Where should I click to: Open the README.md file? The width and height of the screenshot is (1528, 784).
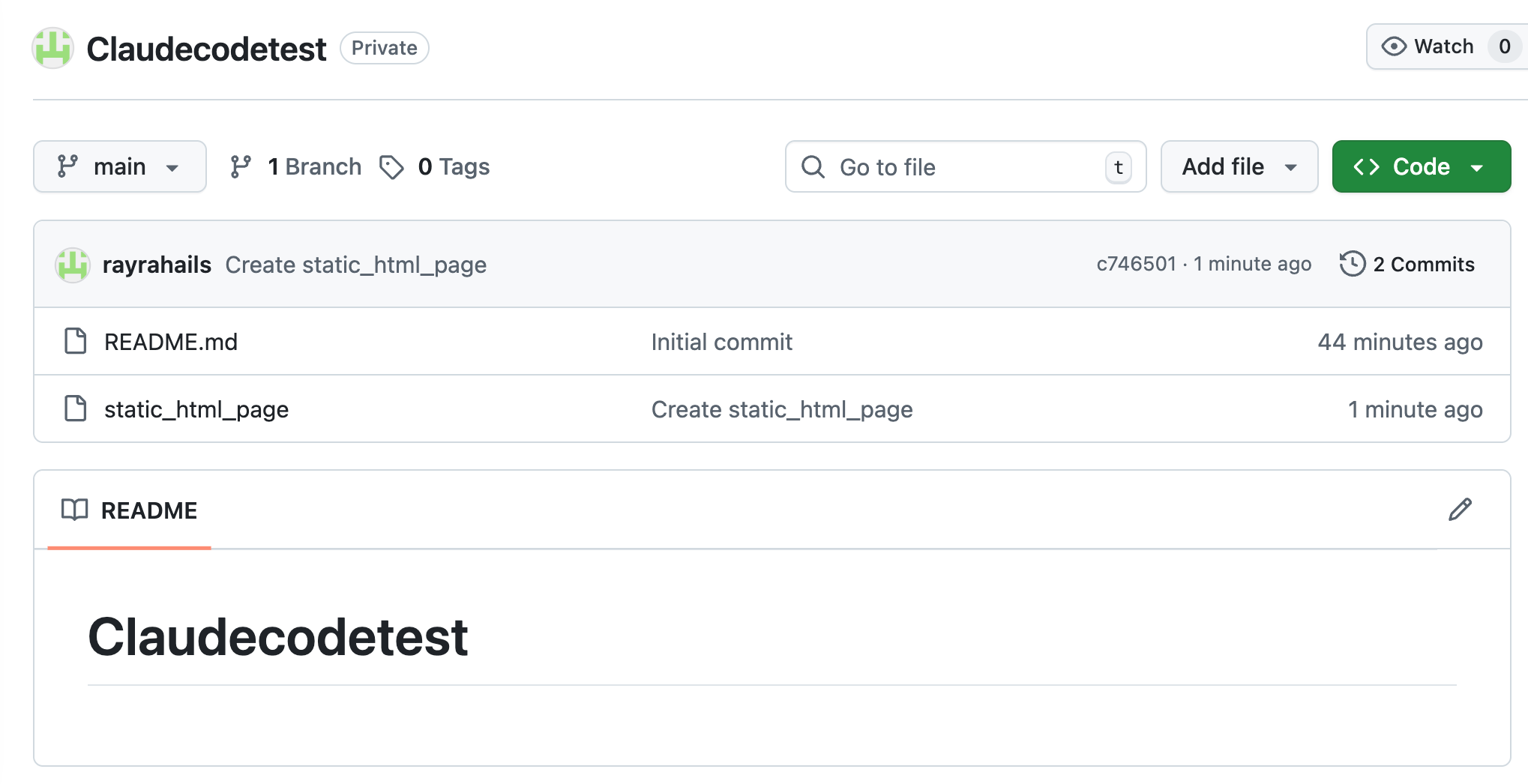171,342
